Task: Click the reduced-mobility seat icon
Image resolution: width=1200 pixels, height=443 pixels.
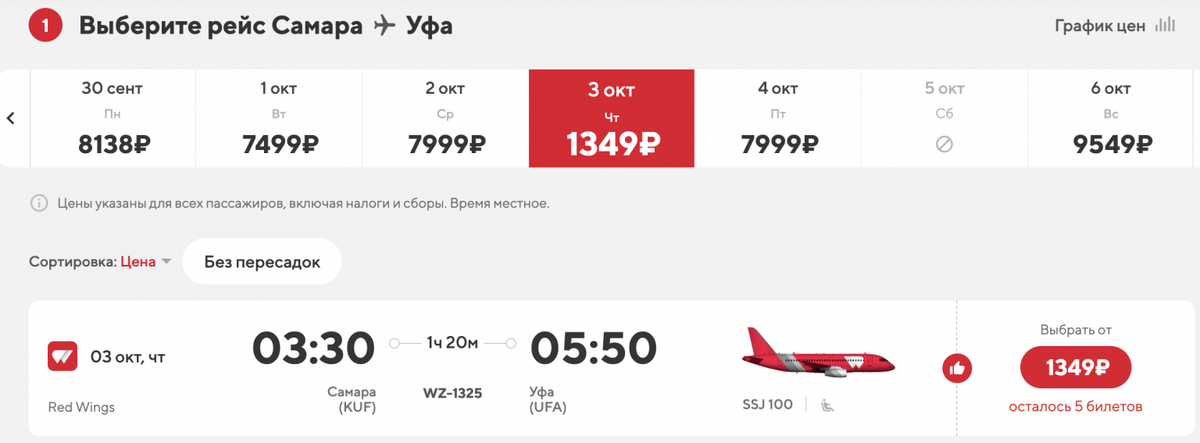Action: (827, 405)
